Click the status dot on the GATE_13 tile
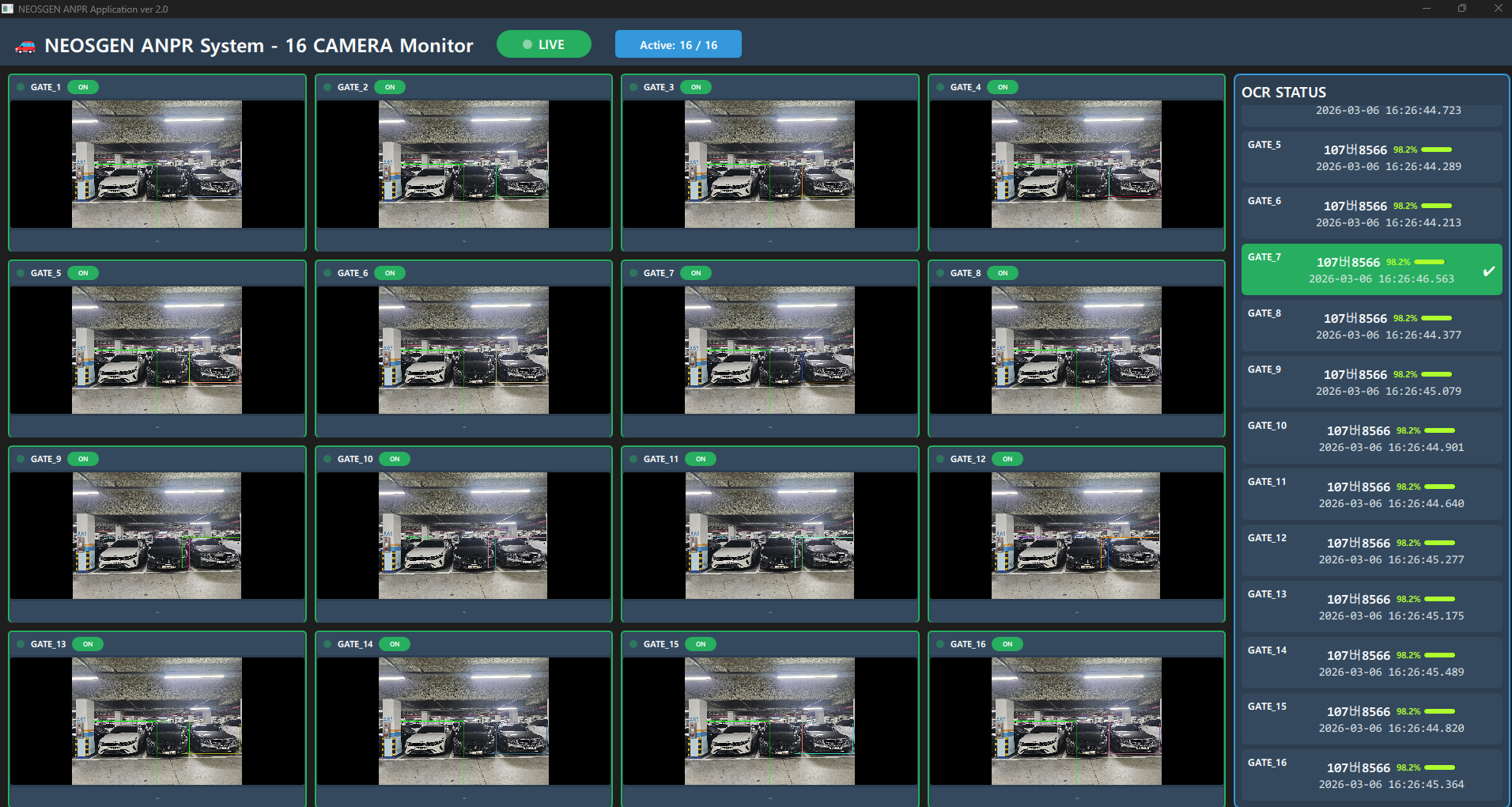The width and height of the screenshot is (1512, 807). click(x=20, y=644)
